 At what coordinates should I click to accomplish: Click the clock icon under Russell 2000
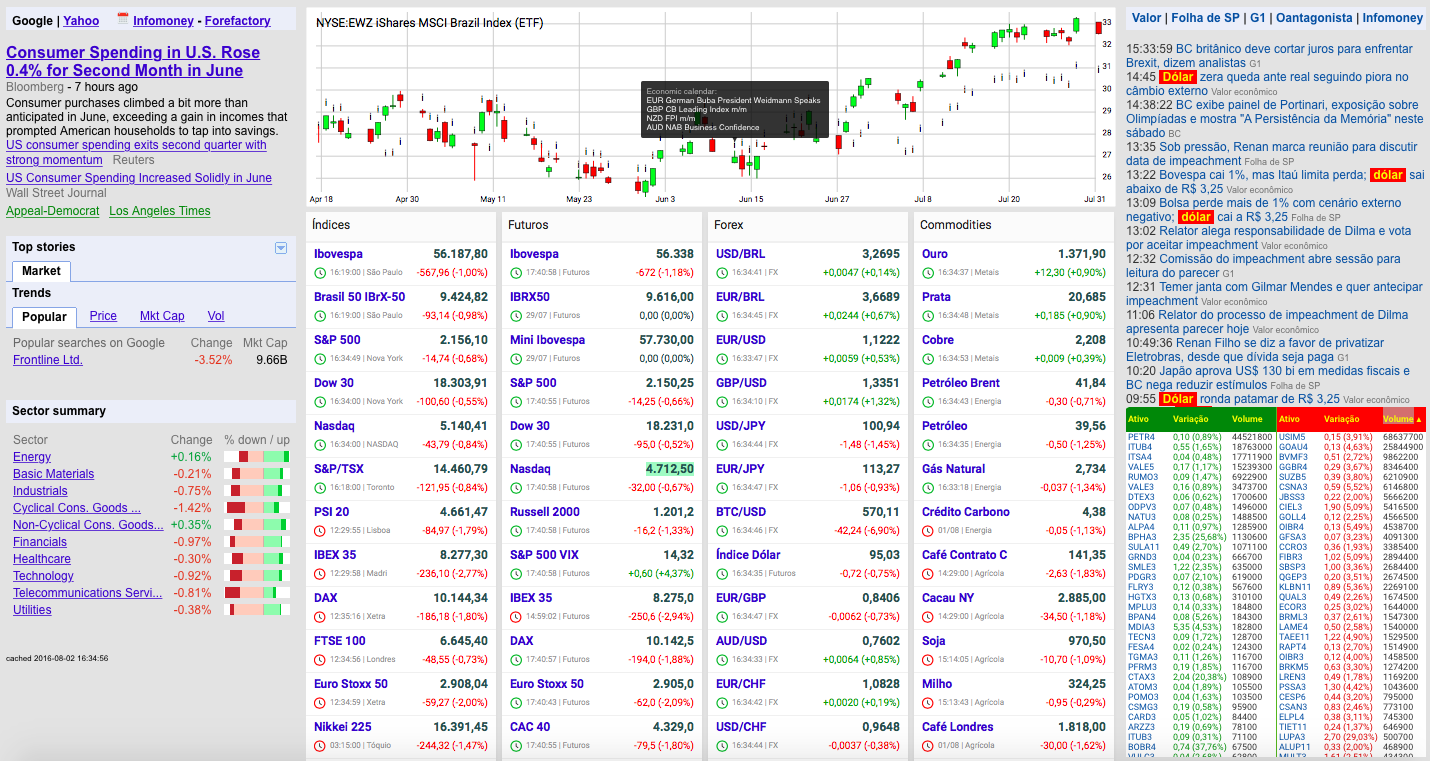[516, 530]
